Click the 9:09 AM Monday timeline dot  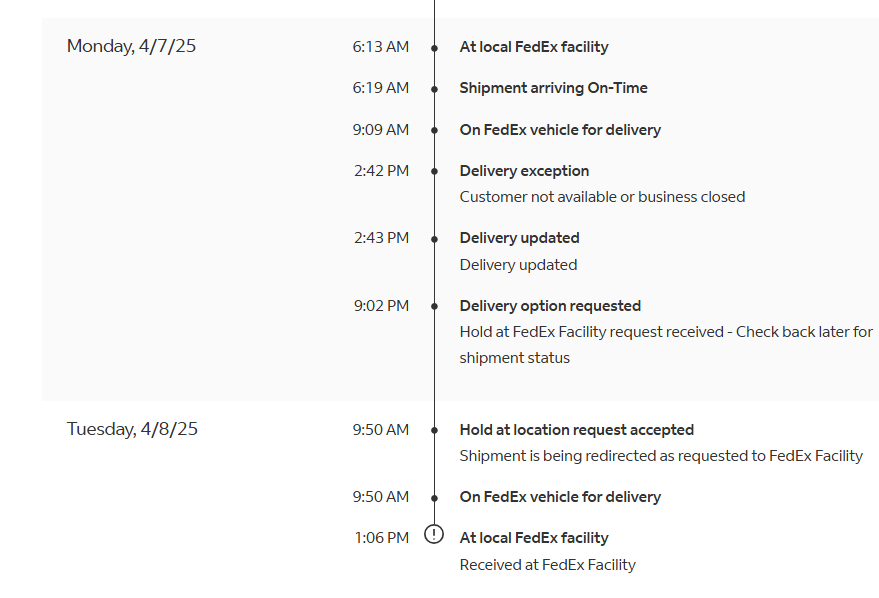[x=434, y=130]
